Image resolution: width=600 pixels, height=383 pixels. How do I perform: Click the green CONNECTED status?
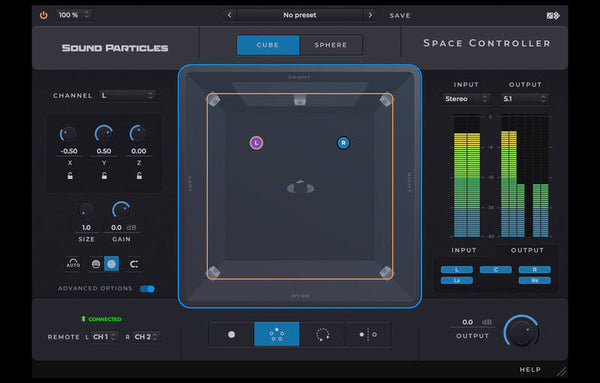click(x=101, y=319)
